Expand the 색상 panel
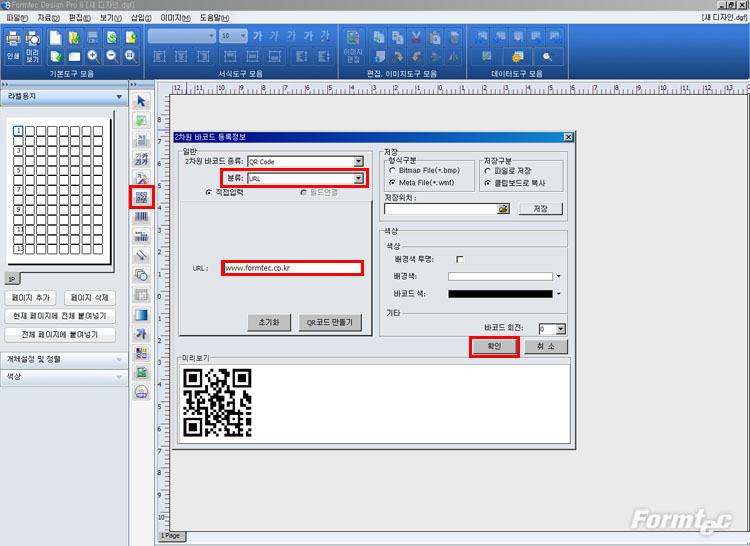The width and height of the screenshot is (750, 546). [x=64, y=377]
